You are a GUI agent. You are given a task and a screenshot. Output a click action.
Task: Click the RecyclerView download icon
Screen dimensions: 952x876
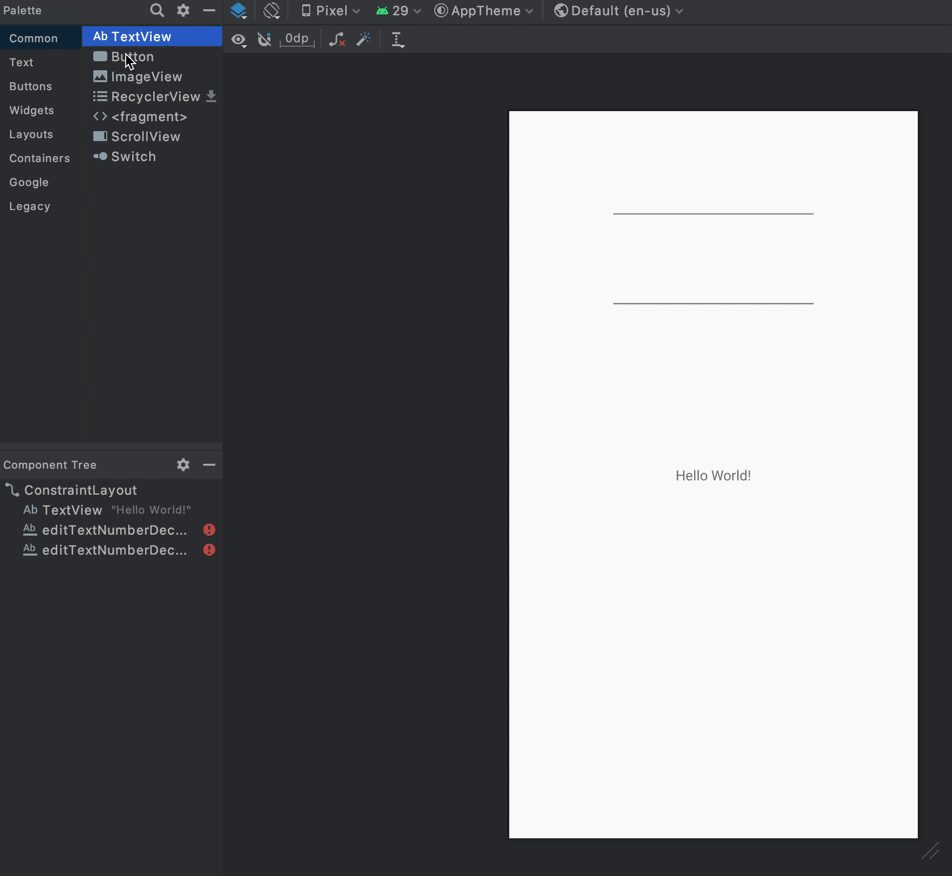211,96
